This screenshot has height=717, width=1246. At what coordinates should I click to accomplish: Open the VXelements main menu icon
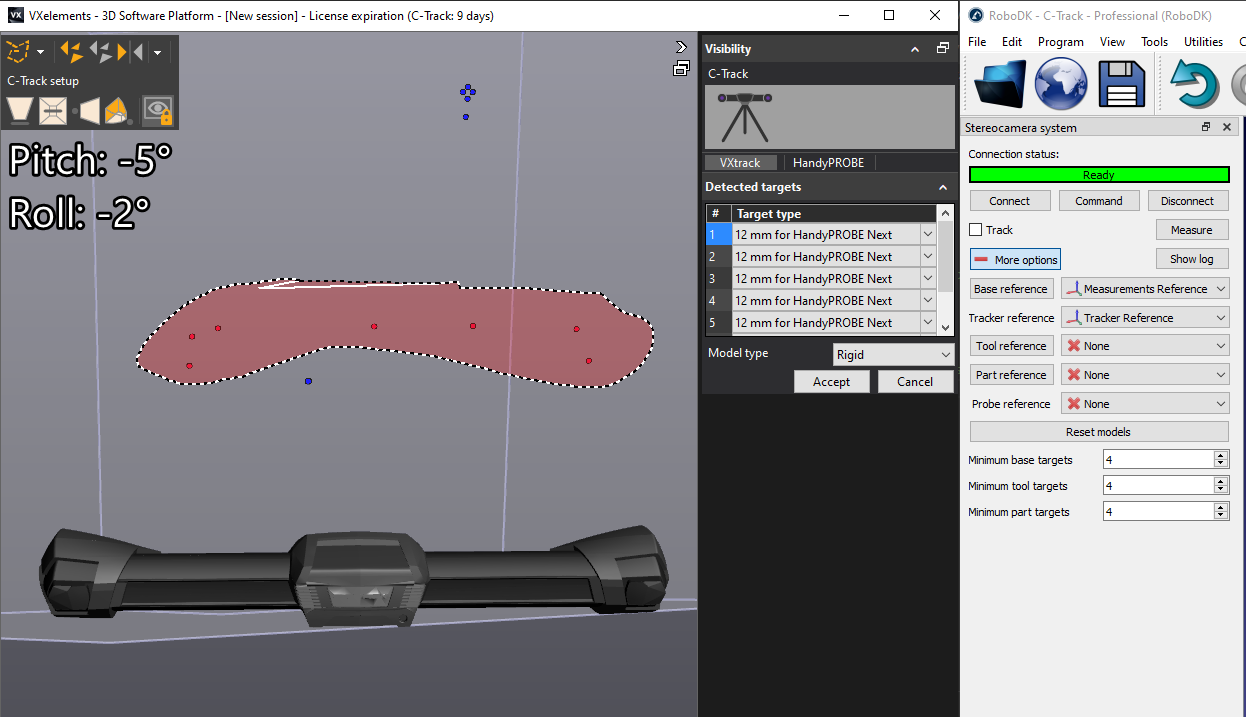(x=18, y=51)
